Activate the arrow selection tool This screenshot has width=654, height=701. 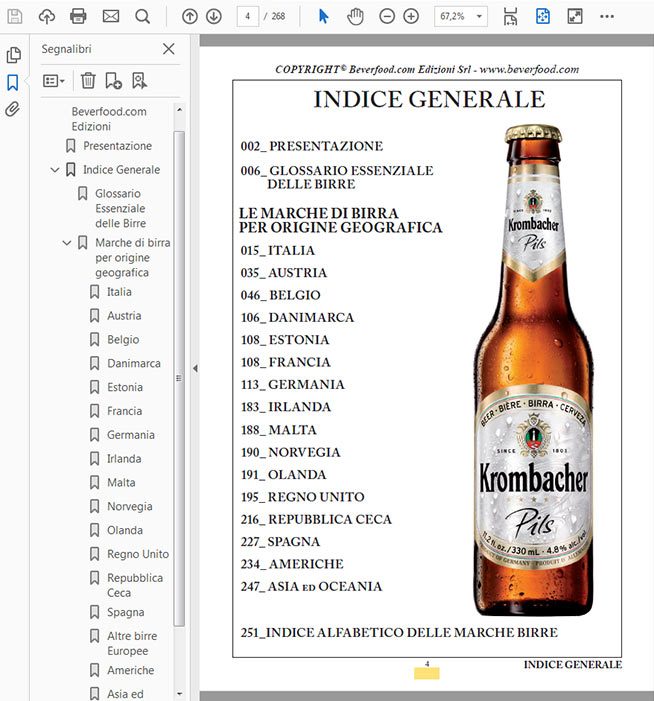323,16
